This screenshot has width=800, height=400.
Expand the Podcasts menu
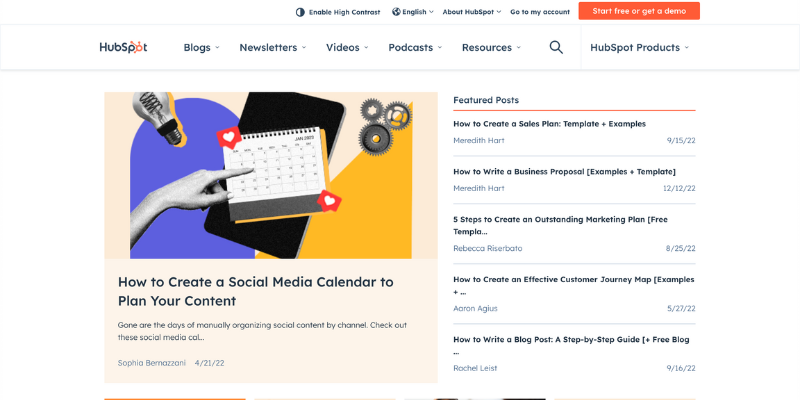[415, 47]
